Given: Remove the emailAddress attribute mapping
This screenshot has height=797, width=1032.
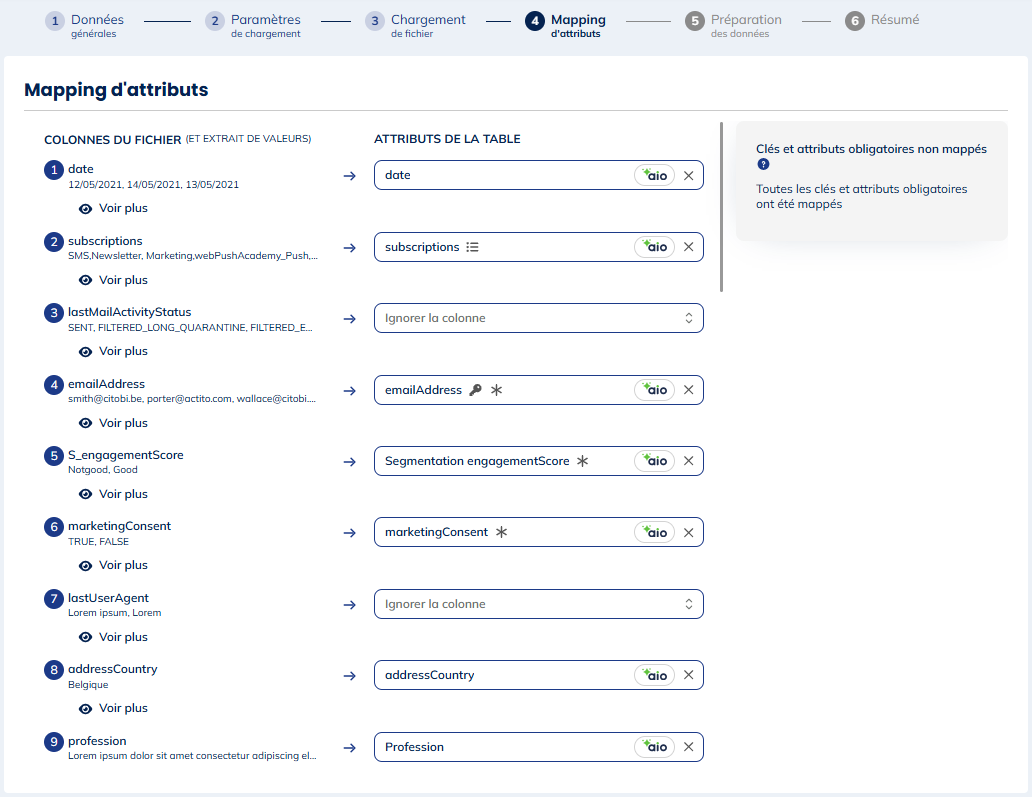Looking at the screenshot, I should pos(688,390).
